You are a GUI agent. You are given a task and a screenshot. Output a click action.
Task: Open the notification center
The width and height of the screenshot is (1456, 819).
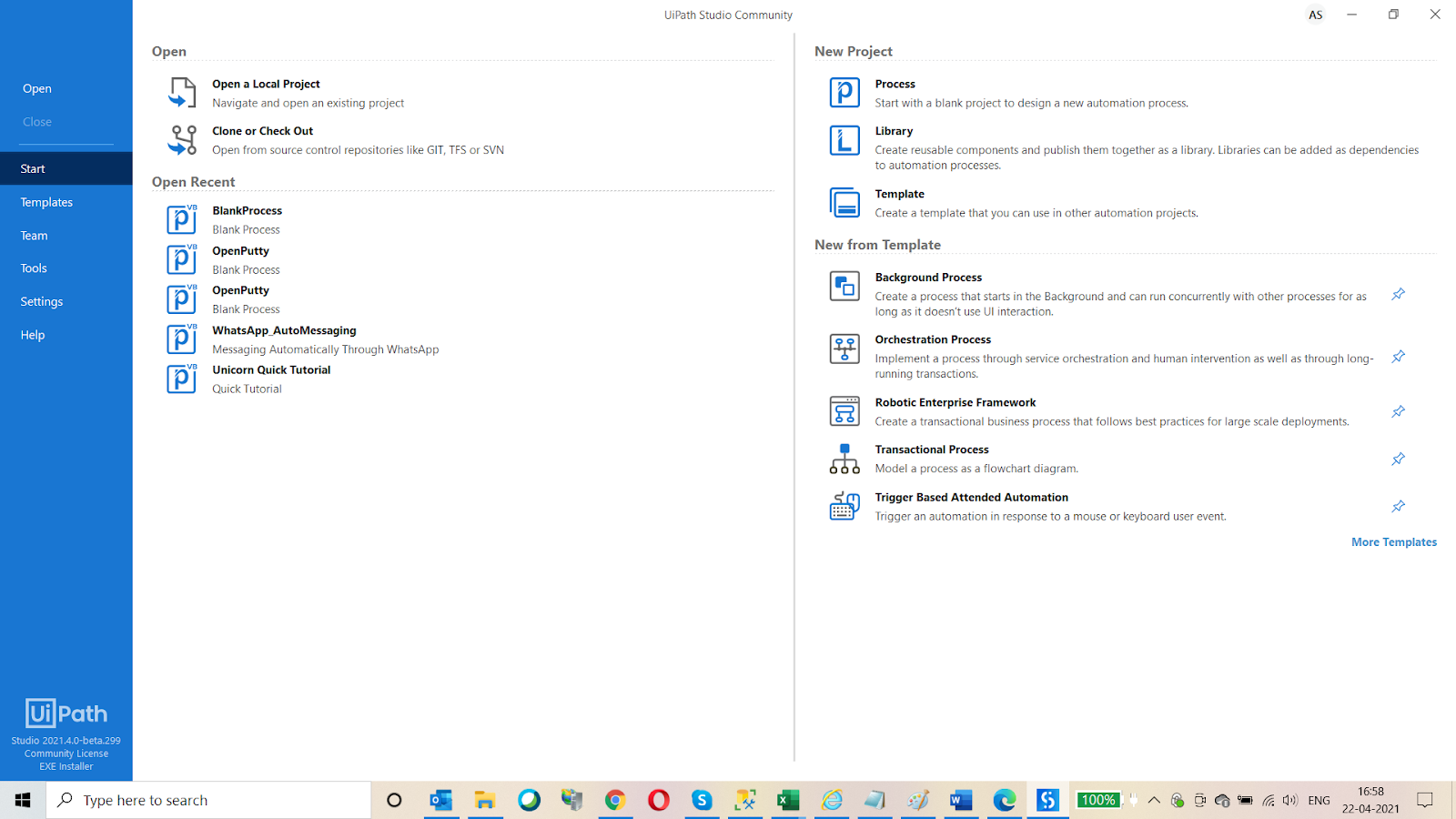click(1425, 800)
